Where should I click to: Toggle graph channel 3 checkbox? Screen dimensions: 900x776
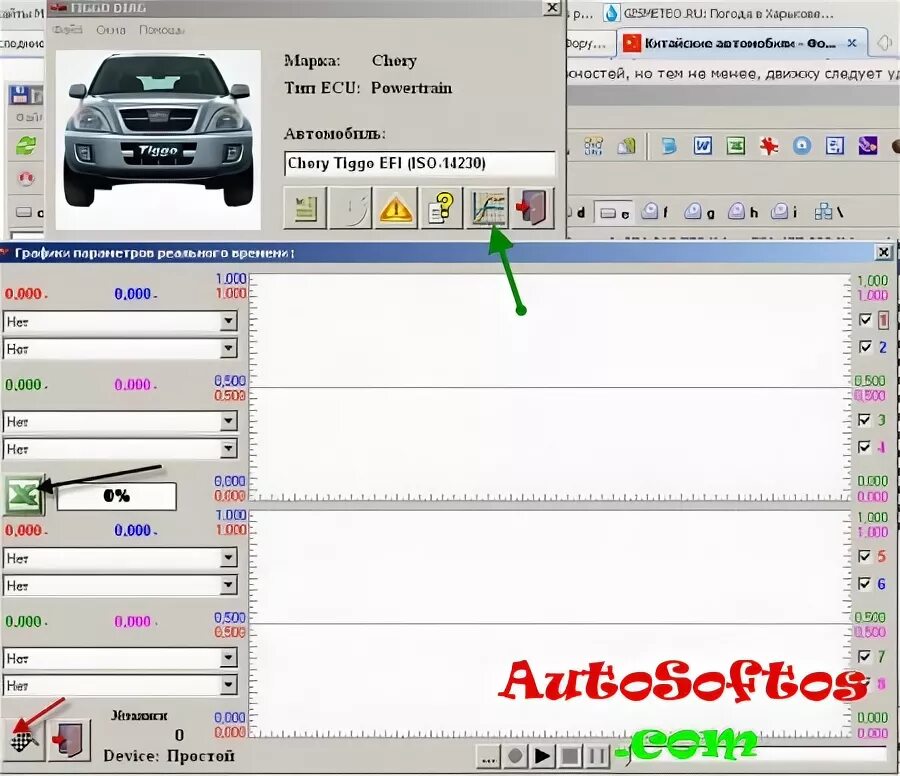click(864, 420)
